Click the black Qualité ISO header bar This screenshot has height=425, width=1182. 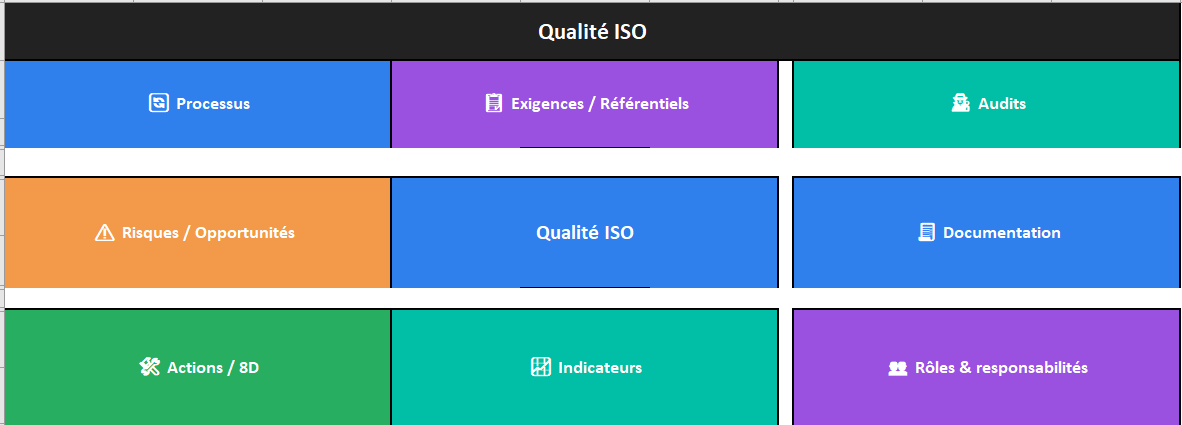pos(300,32)
